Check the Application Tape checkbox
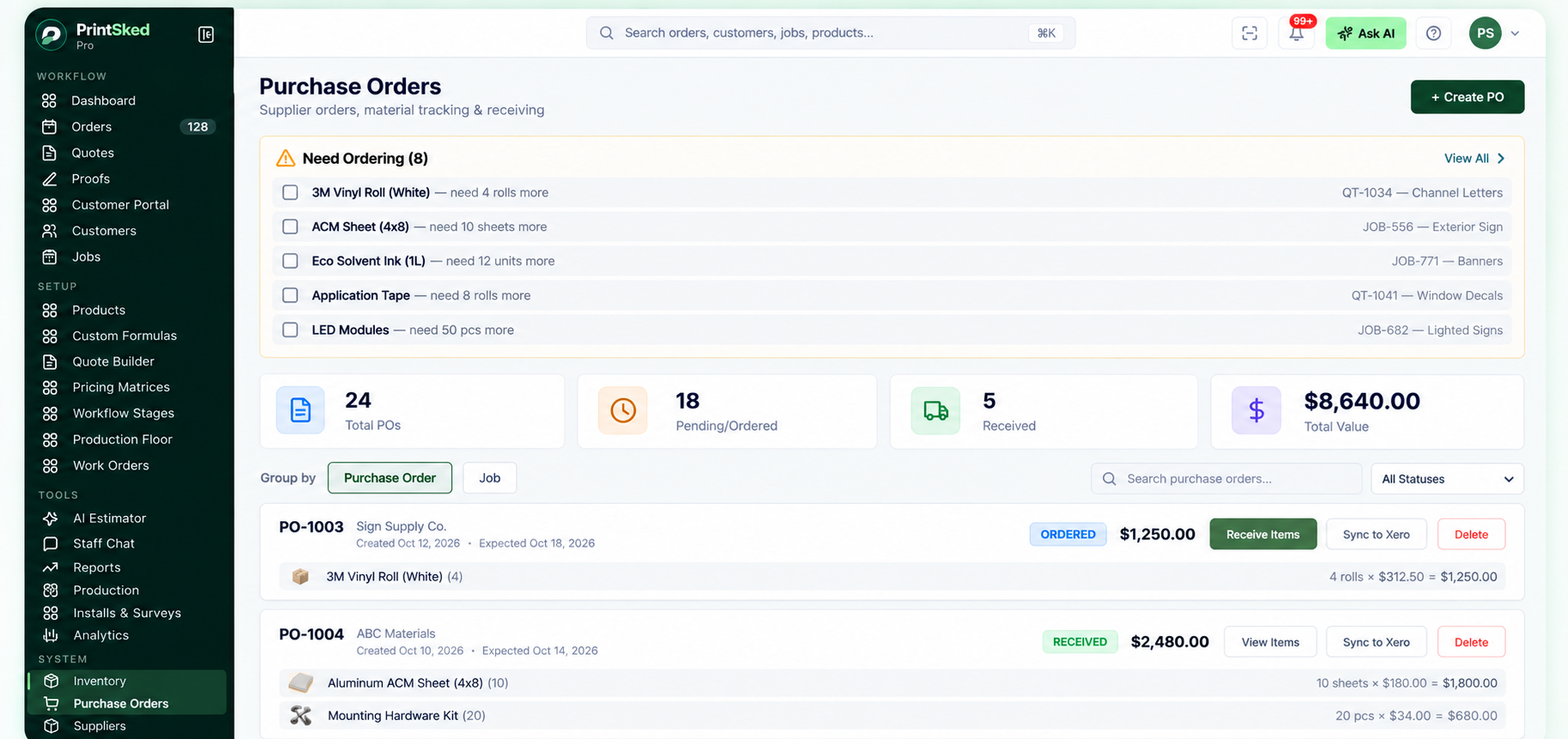The width and height of the screenshot is (1568, 739). click(x=290, y=295)
